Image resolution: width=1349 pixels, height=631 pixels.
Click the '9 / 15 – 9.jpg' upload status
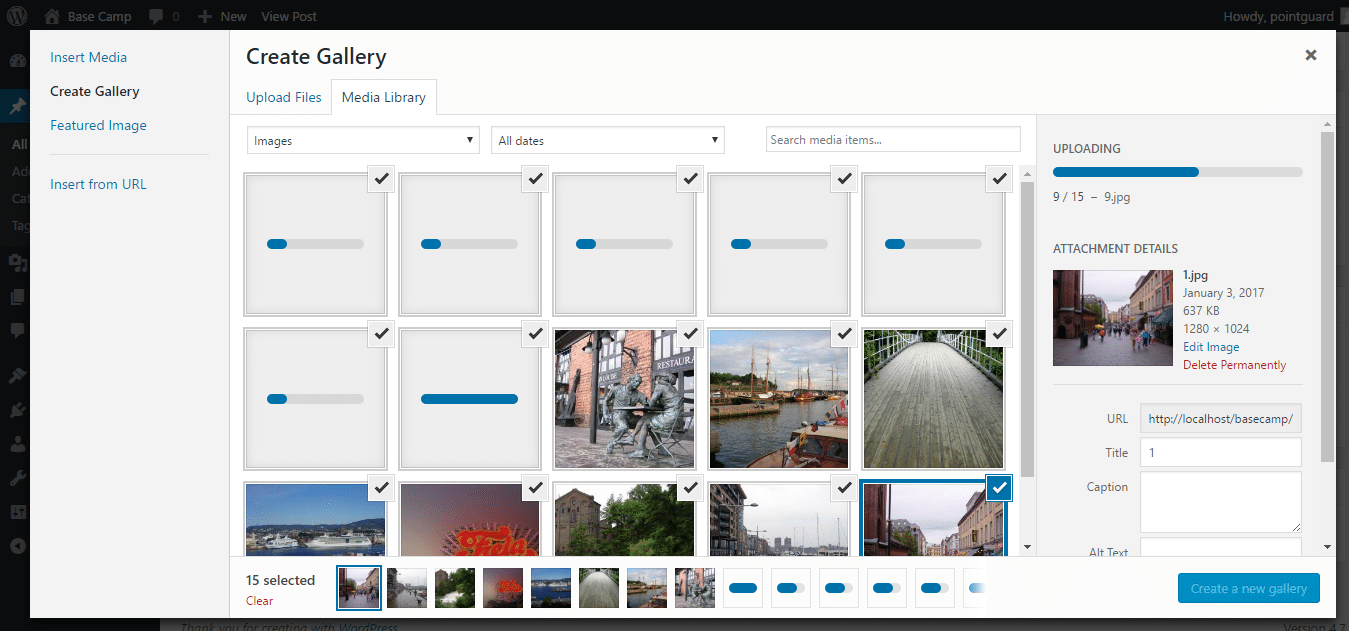(1092, 197)
